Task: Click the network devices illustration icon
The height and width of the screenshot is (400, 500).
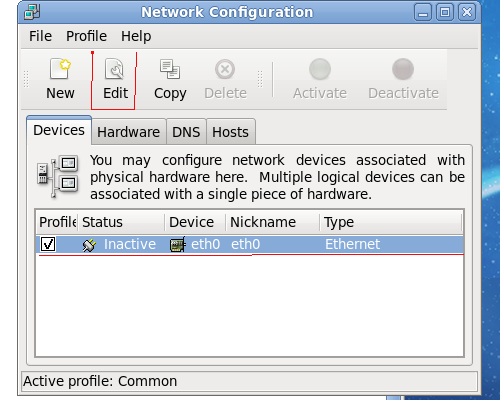Action: pos(58,176)
